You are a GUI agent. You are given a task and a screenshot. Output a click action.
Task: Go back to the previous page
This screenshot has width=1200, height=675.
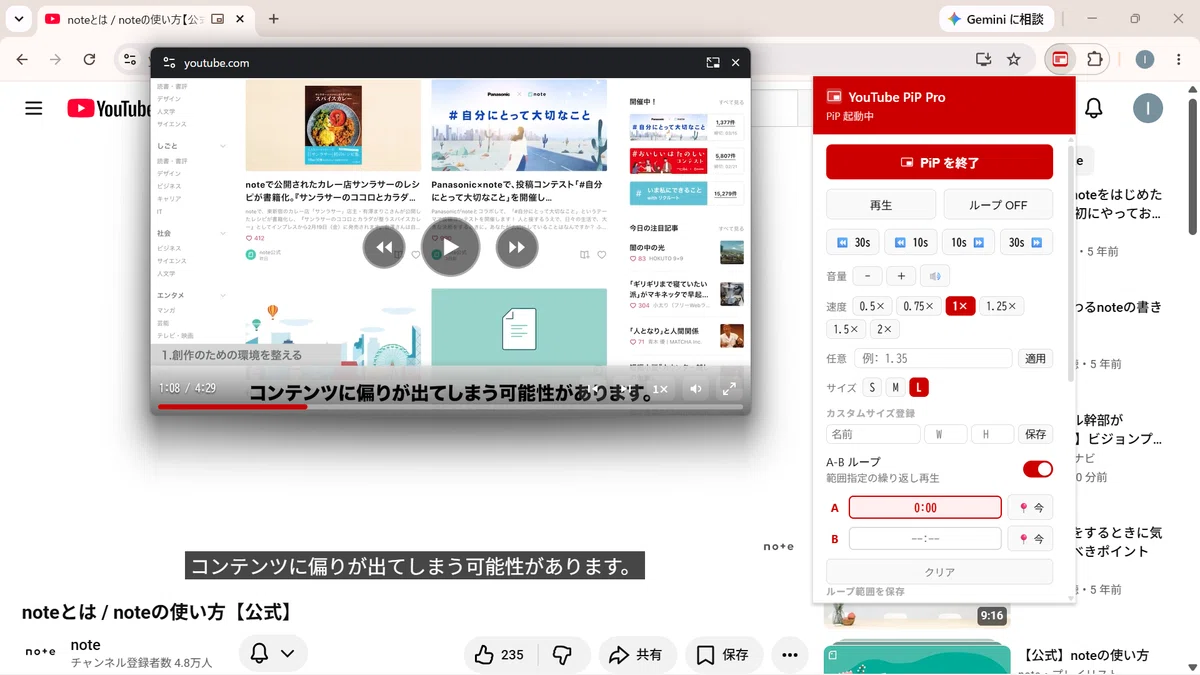tap(22, 59)
